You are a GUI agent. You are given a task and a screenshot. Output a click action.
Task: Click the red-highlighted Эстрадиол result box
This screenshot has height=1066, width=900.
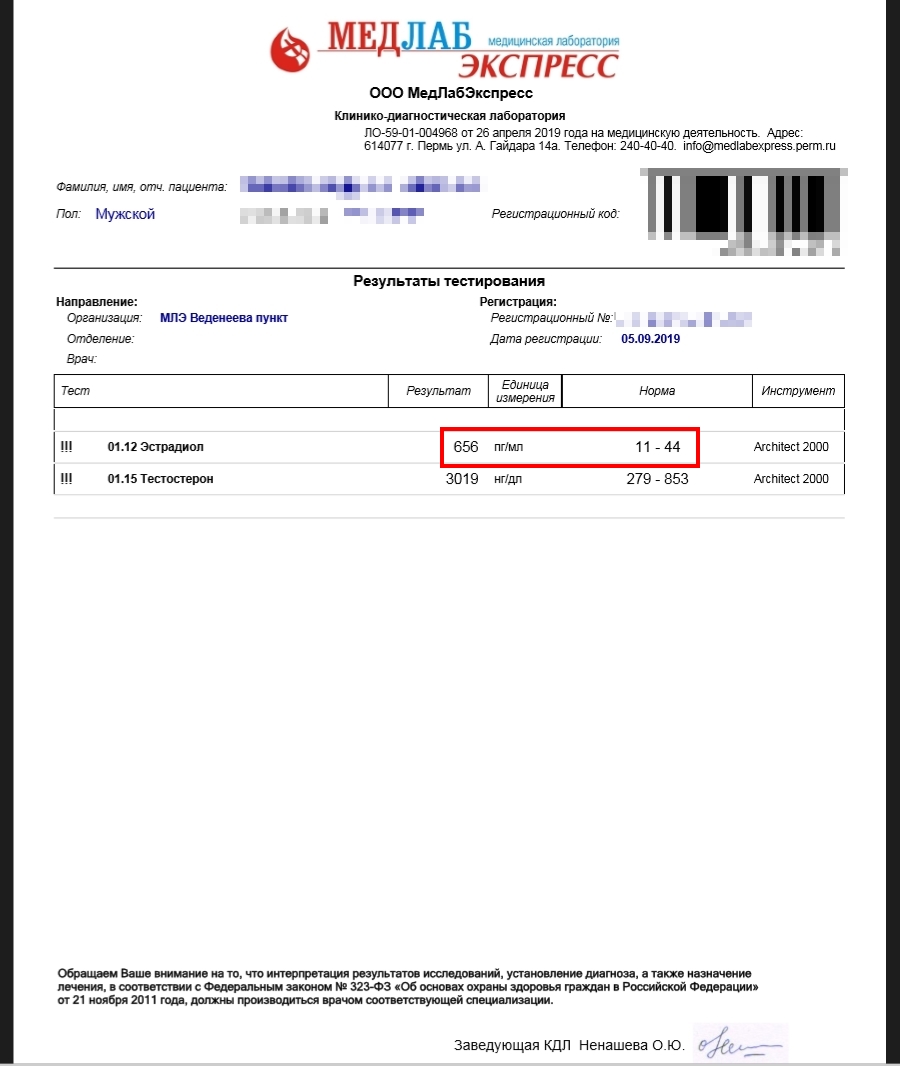tap(571, 447)
